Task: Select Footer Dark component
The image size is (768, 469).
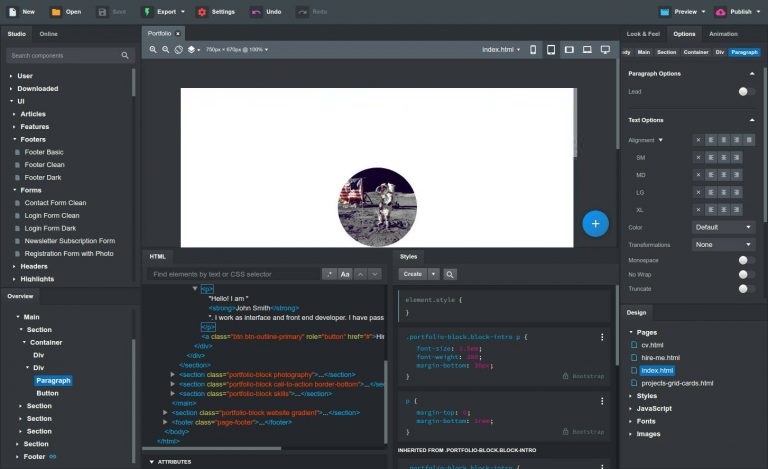Action: pos(43,177)
